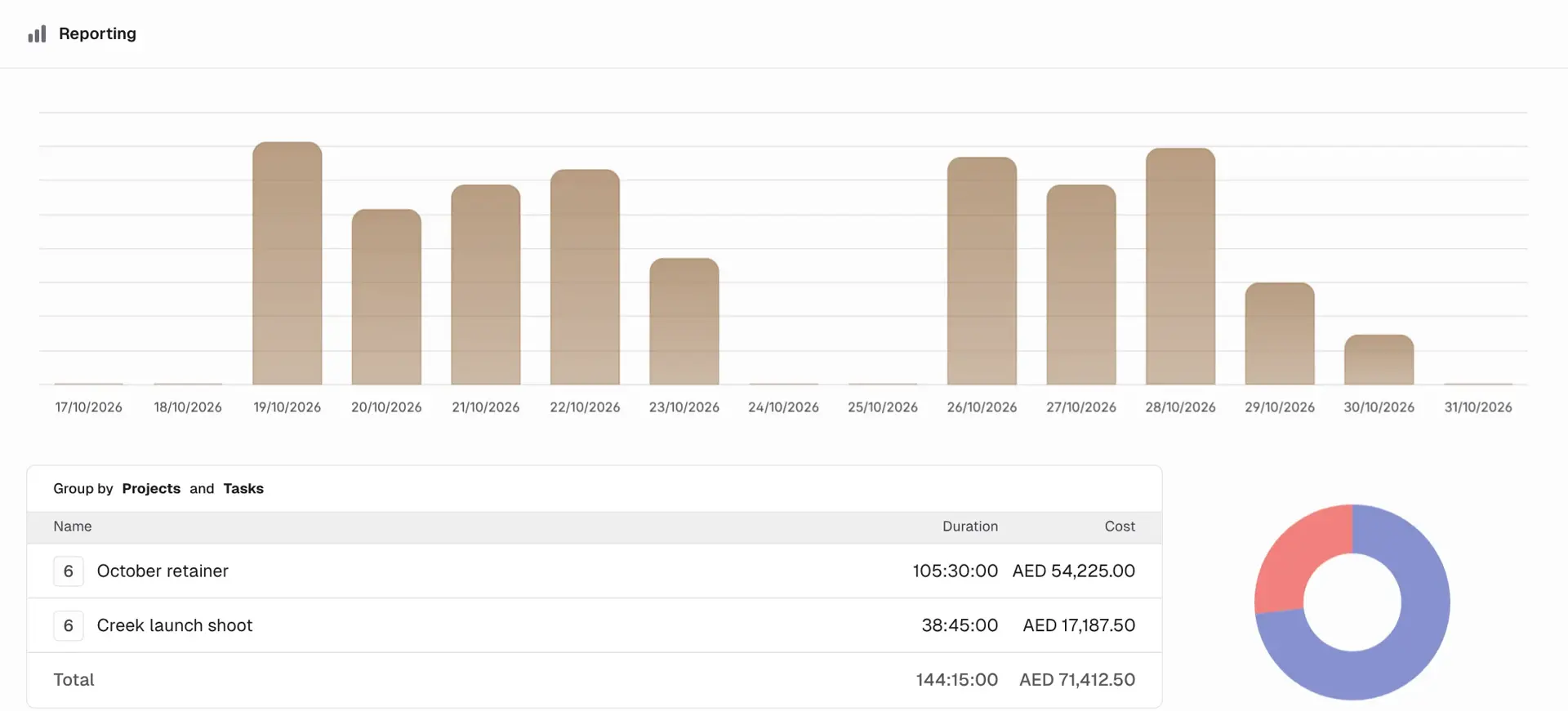Click the 24/10/2026 axis label

[783, 407]
